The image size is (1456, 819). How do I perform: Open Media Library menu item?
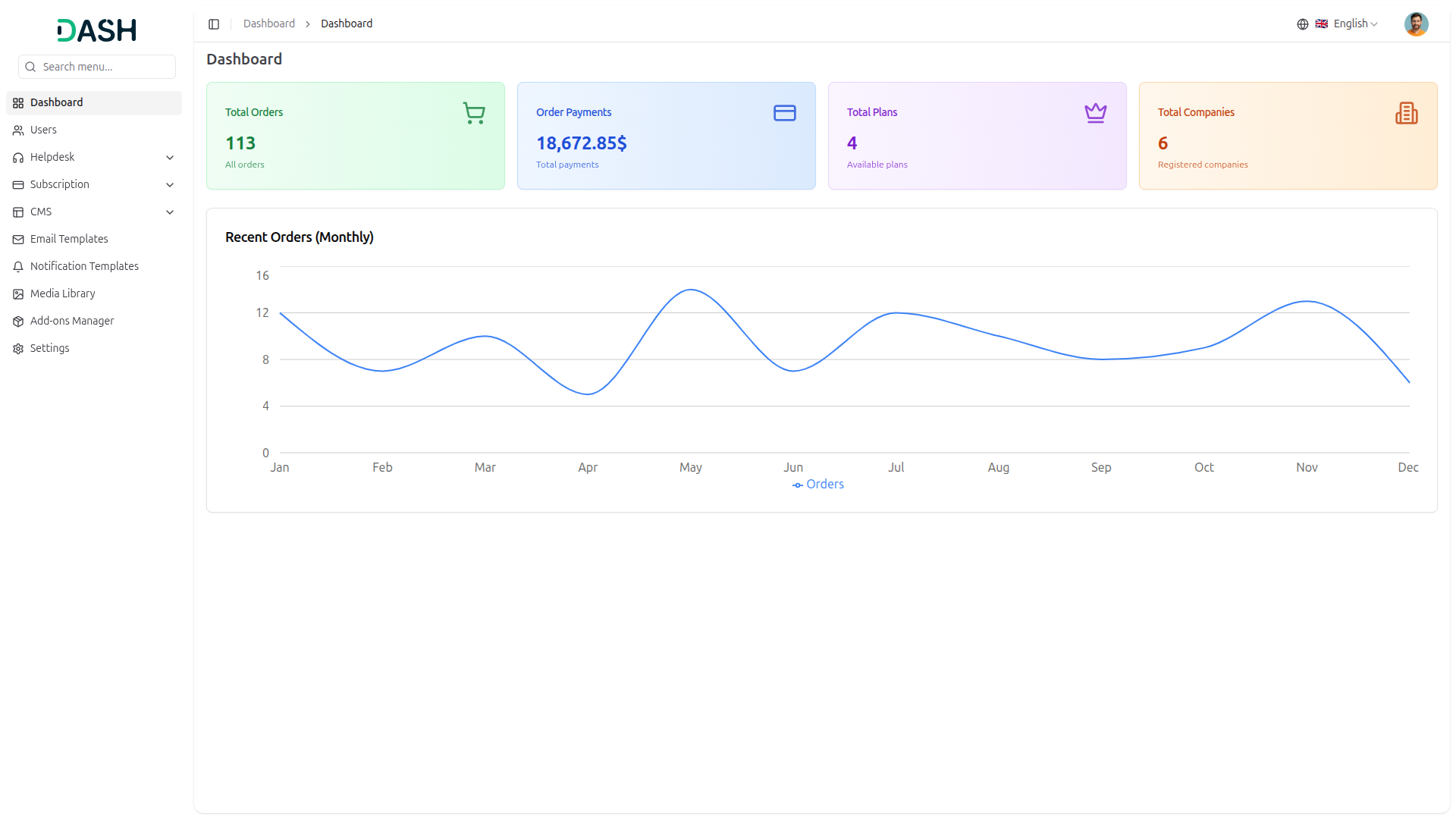[x=94, y=294]
